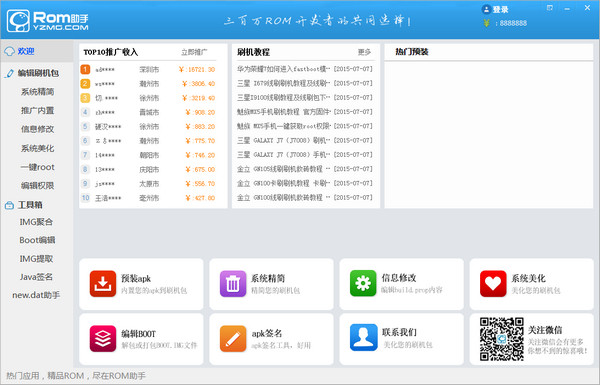The height and width of the screenshot is (385, 600).
Task: Open Java签名 tool in sidebar
Action: tap(36, 277)
